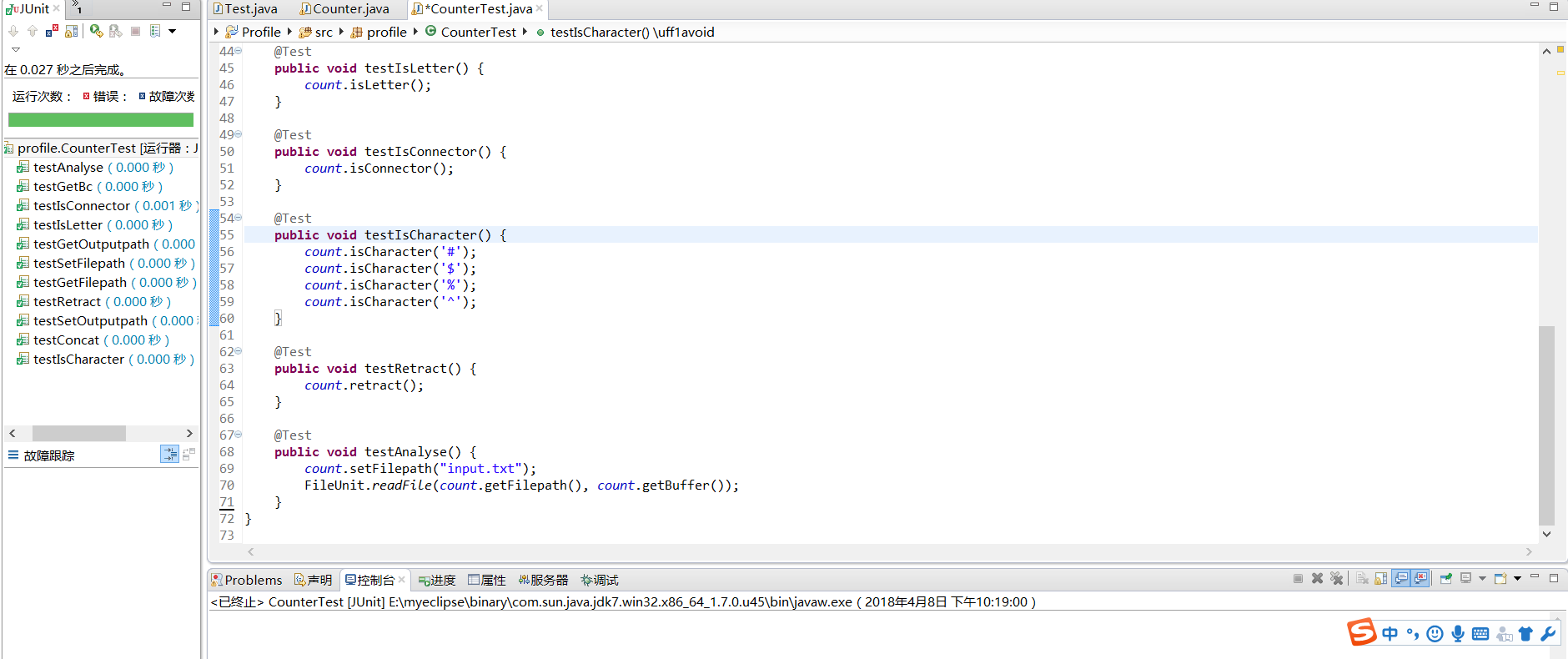Open JUnit test run history

155,32
